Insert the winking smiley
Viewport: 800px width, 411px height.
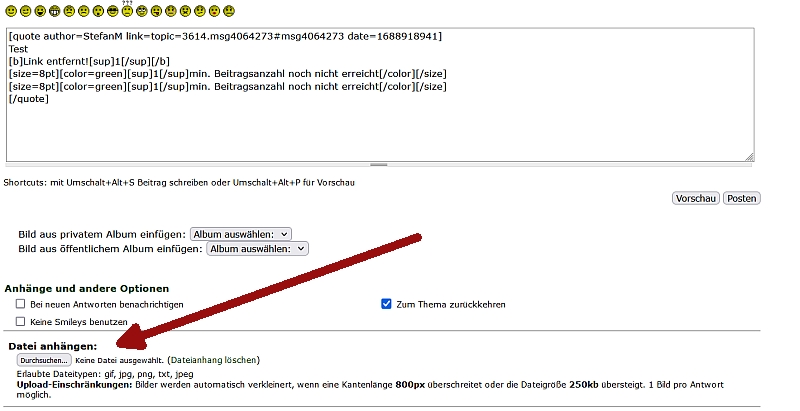[x=25, y=12]
